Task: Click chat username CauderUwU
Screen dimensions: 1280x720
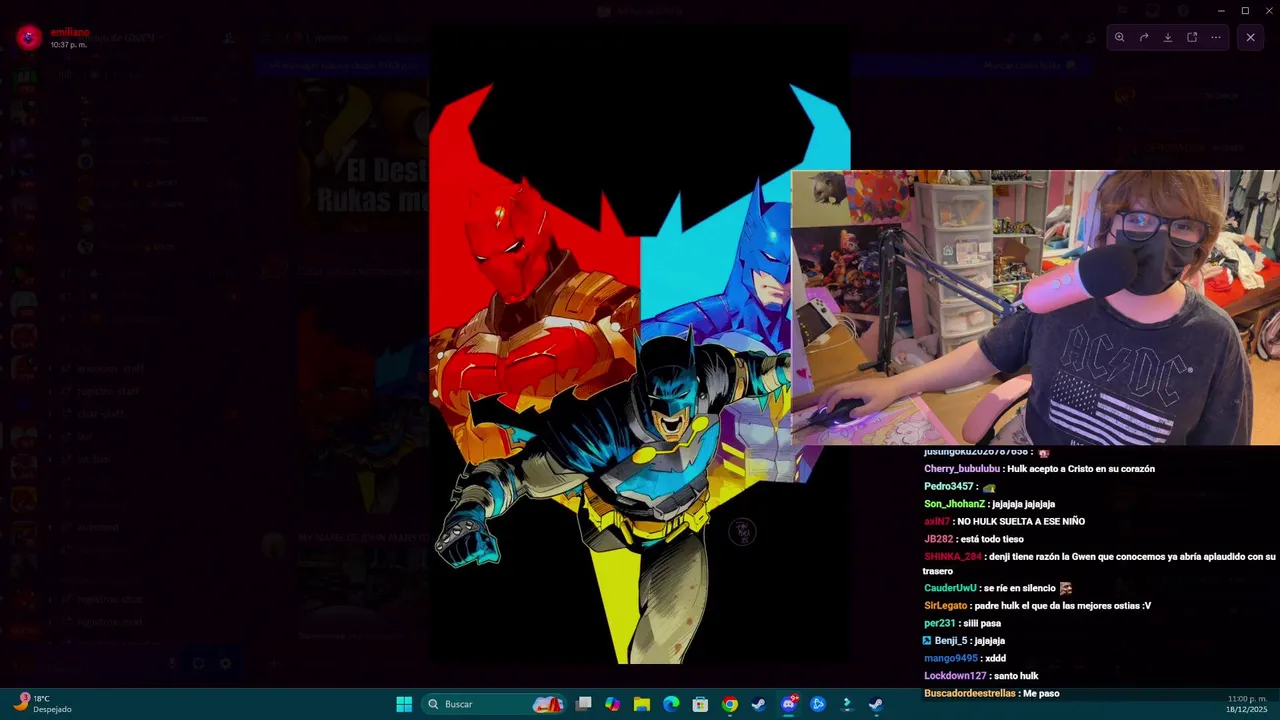Action: pyautogui.click(x=950, y=588)
